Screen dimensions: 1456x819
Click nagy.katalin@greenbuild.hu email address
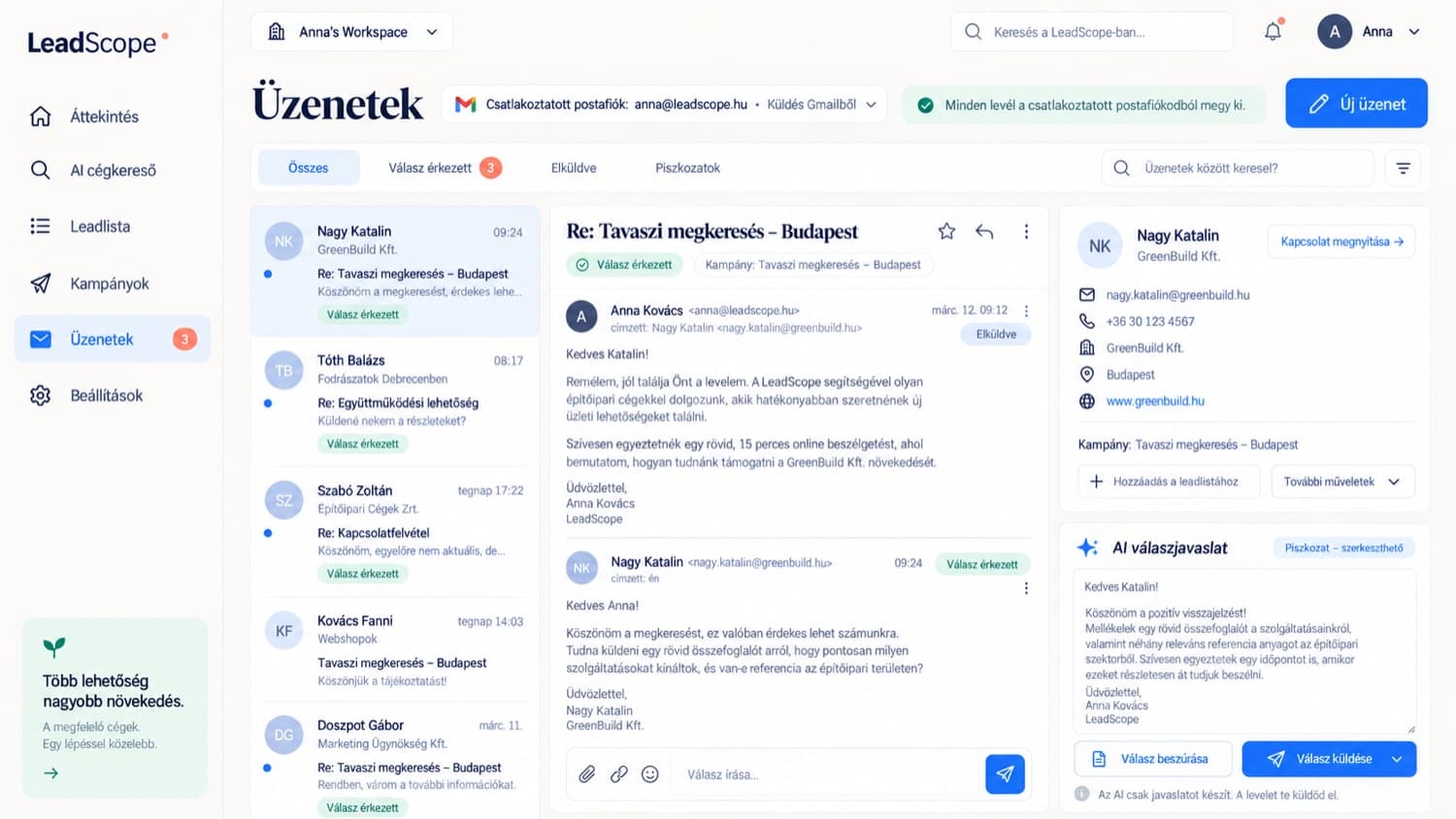point(1177,295)
